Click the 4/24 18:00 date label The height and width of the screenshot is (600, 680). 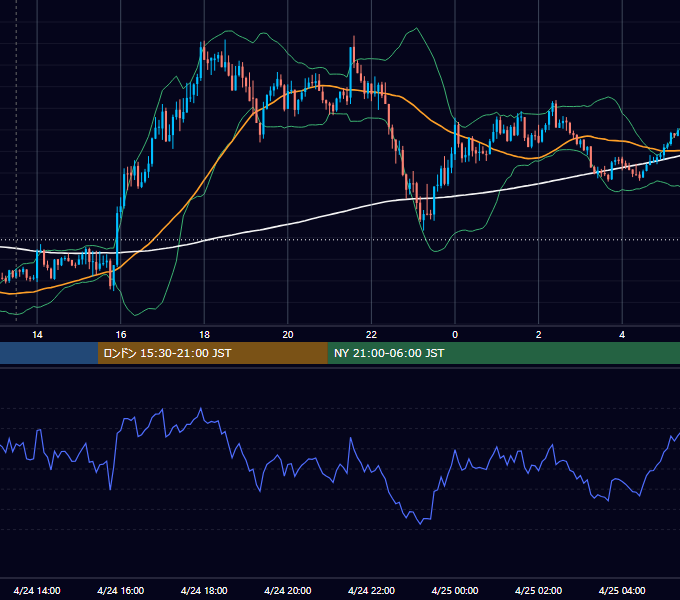(x=204, y=590)
